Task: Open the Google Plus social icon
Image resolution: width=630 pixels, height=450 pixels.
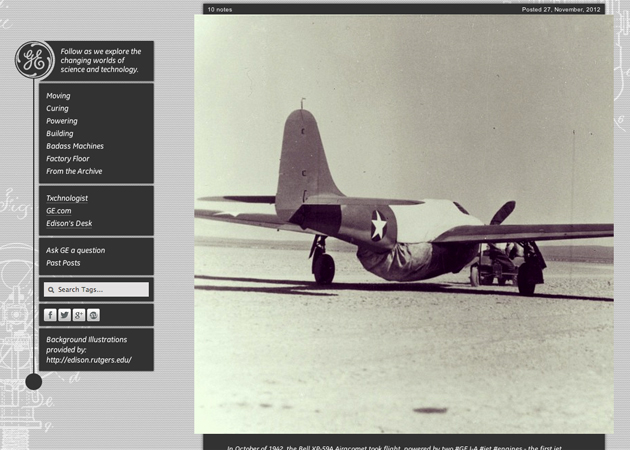Action: coord(79,315)
